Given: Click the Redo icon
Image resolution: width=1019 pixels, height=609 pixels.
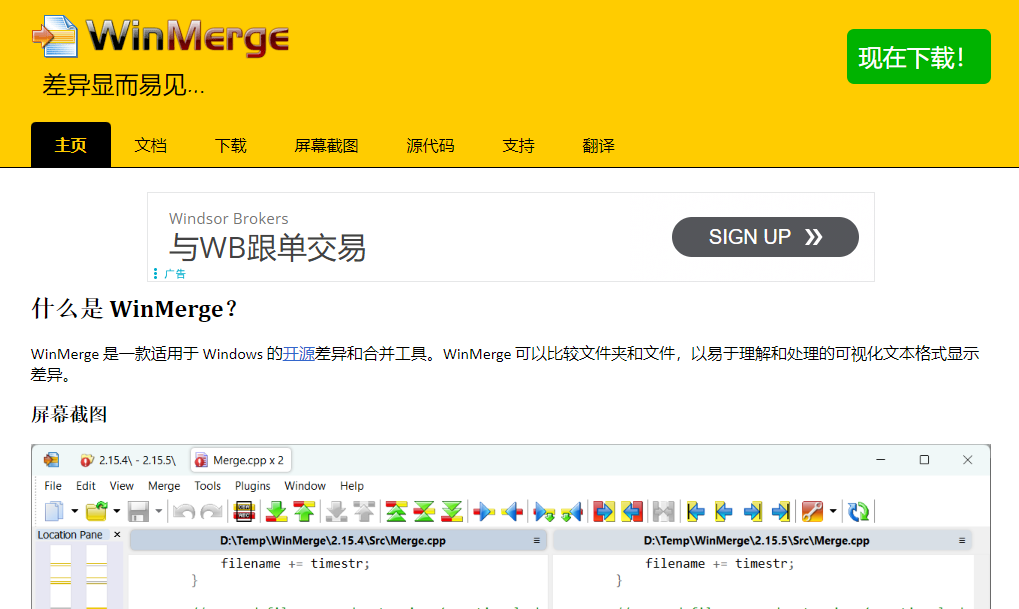Looking at the screenshot, I should point(211,511).
